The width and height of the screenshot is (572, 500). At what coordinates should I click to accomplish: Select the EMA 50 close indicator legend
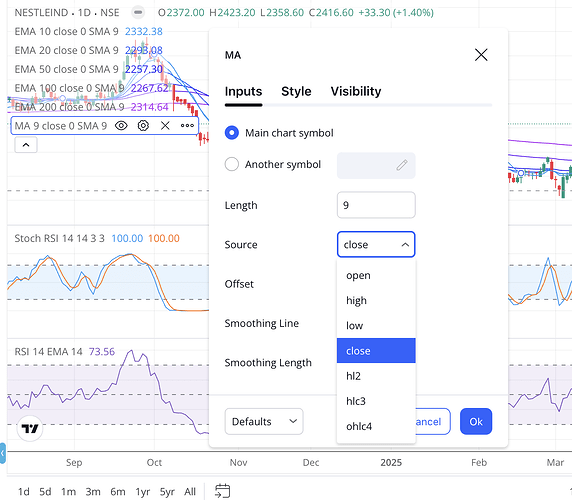[66, 69]
